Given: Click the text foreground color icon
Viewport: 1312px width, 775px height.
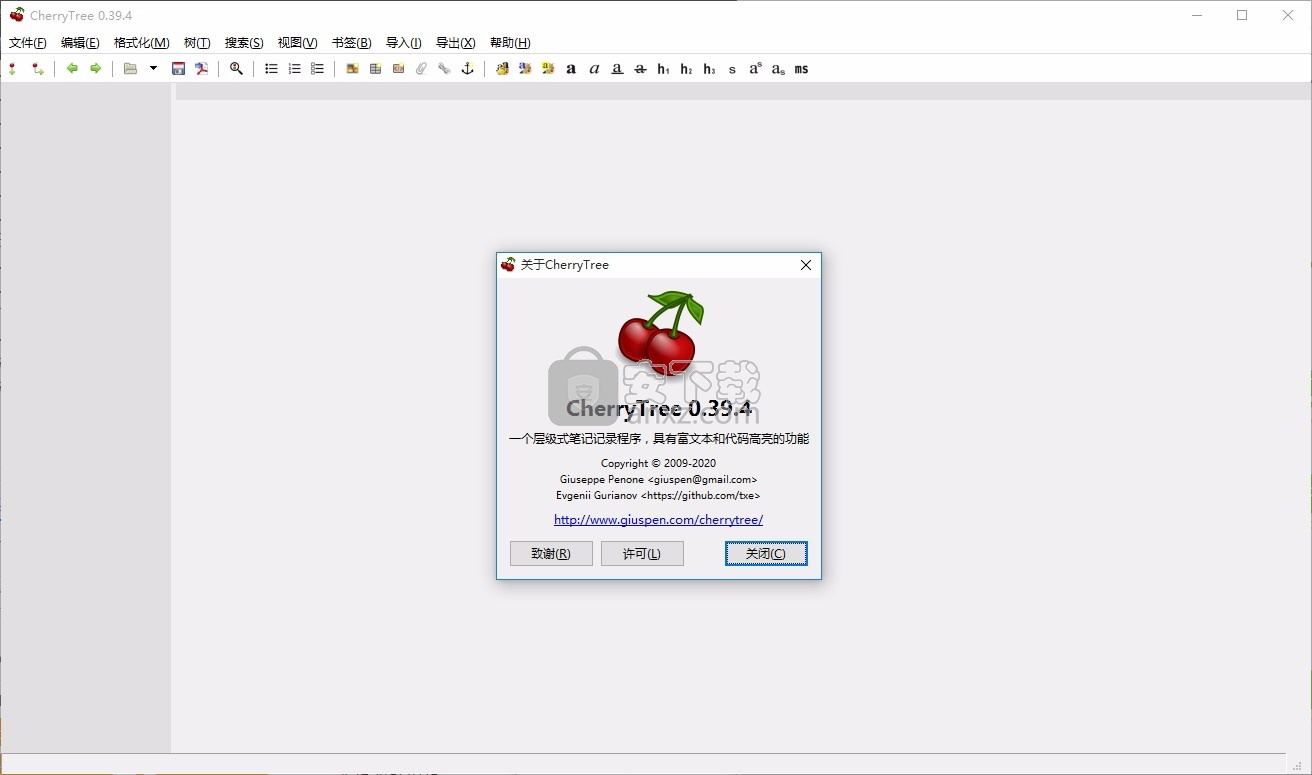Looking at the screenshot, I should pos(525,69).
